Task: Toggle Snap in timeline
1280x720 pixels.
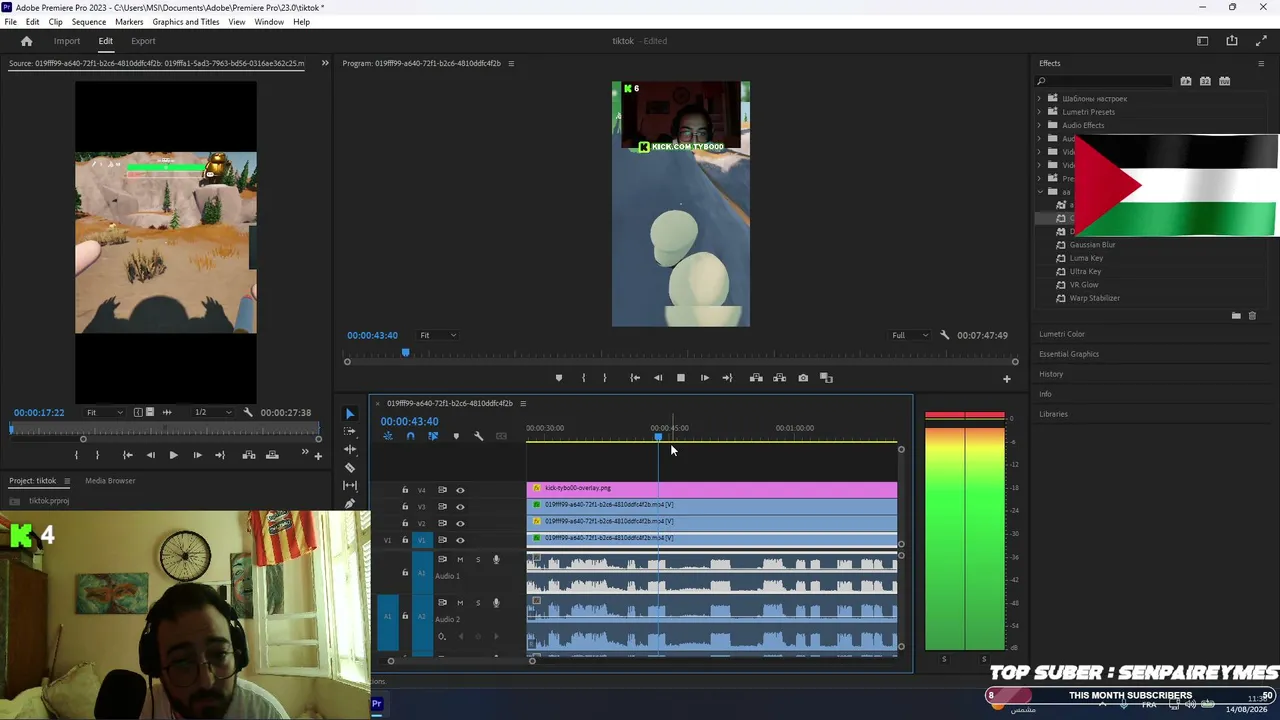Action: tap(410, 436)
